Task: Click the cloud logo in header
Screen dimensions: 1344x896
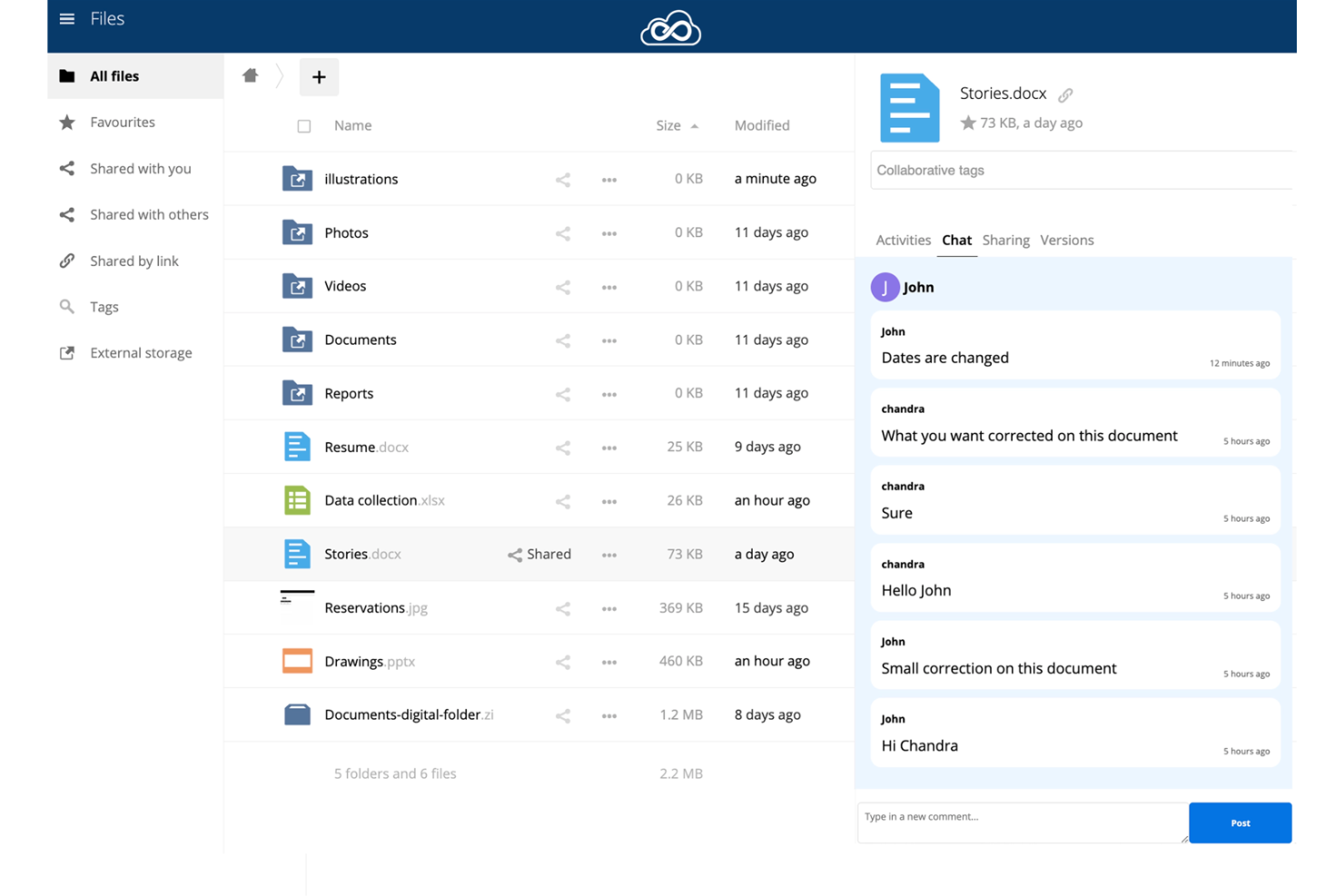Action: click(670, 28)
